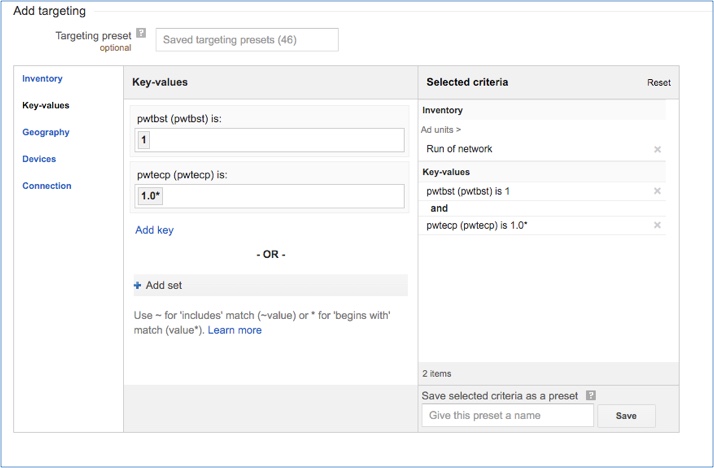
Task: Click help icon next to Save selected criteria
Action: [591, 395]
